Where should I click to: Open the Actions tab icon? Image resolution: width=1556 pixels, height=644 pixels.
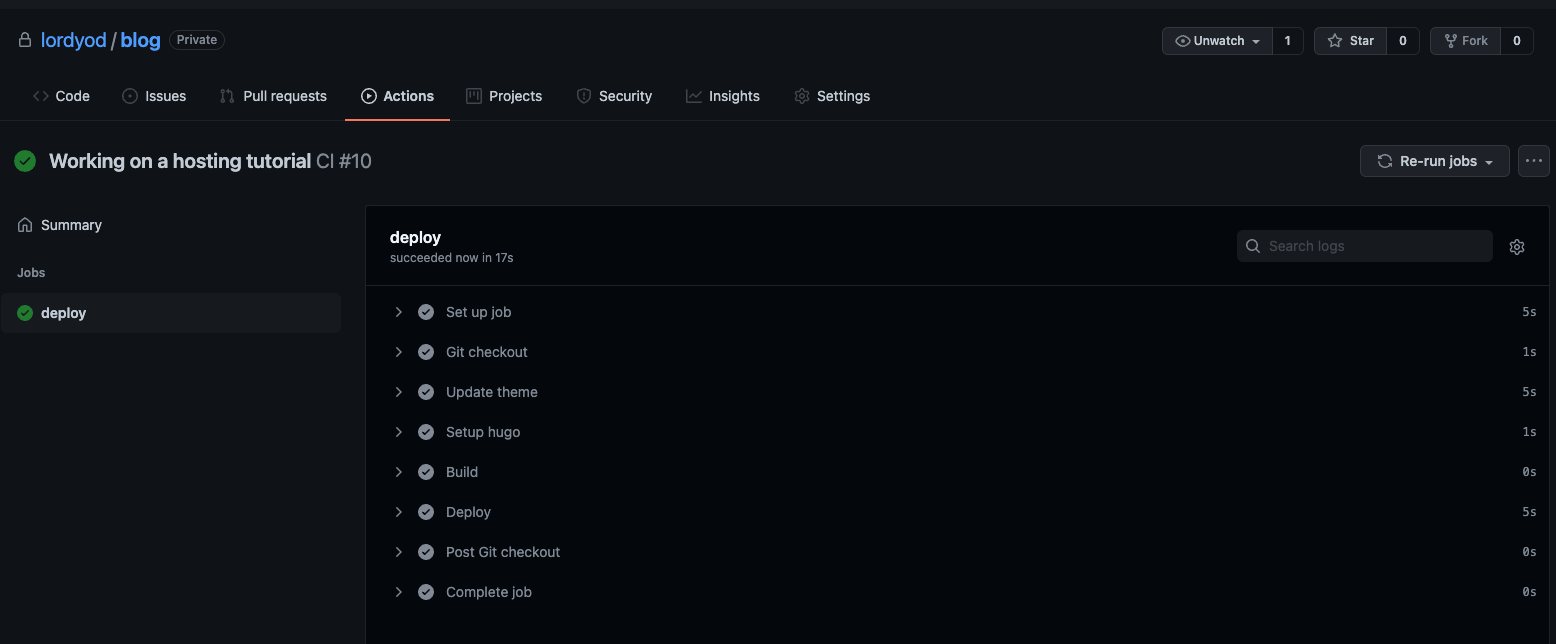tap(369, 95)
